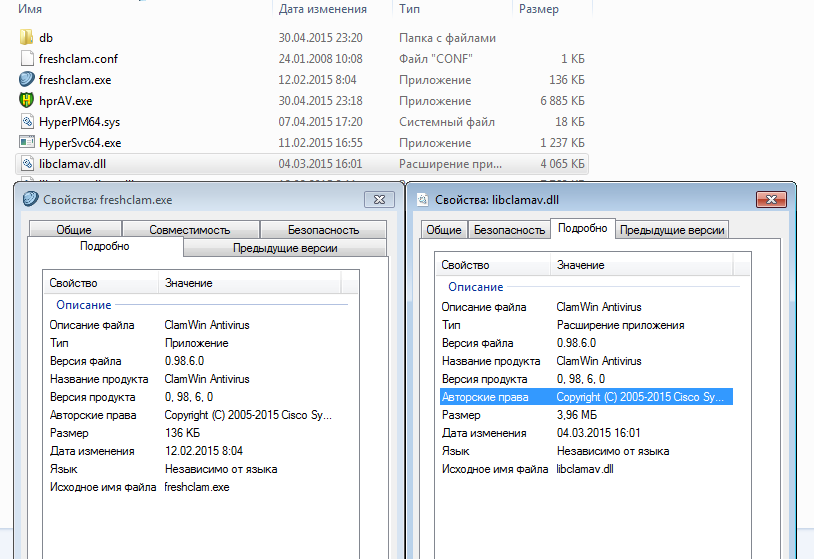The width and height of the screenshot is (814, 559).
Task: Click freshclam.exe properties window title icon
Action: (31, 199)
